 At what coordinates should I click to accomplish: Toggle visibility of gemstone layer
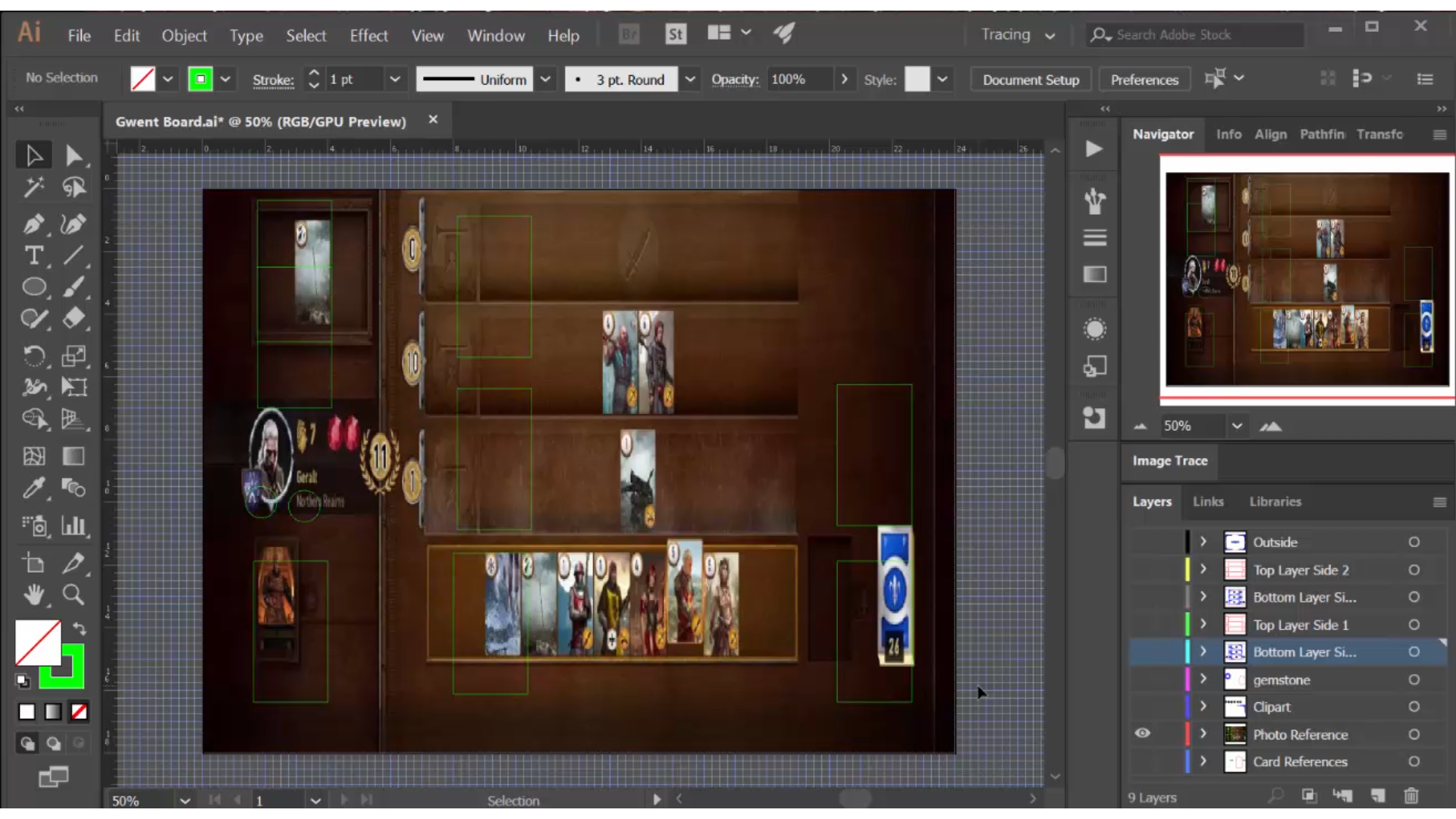pyautogui.click(x=1142, y=679)
